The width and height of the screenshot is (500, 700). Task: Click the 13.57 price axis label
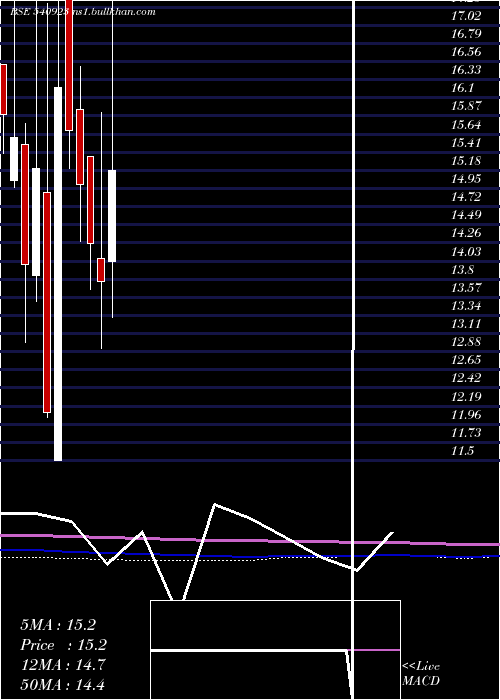tap(466, 288)
